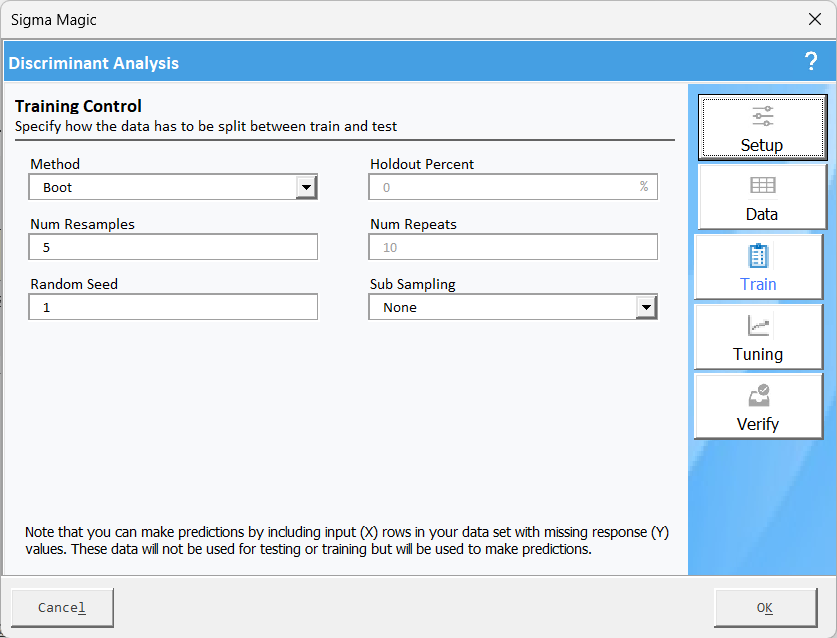Close the Sigma Magic dialog window
This screenshot has width=837, height=638.
pyautogui.click(x=814, y=19)
